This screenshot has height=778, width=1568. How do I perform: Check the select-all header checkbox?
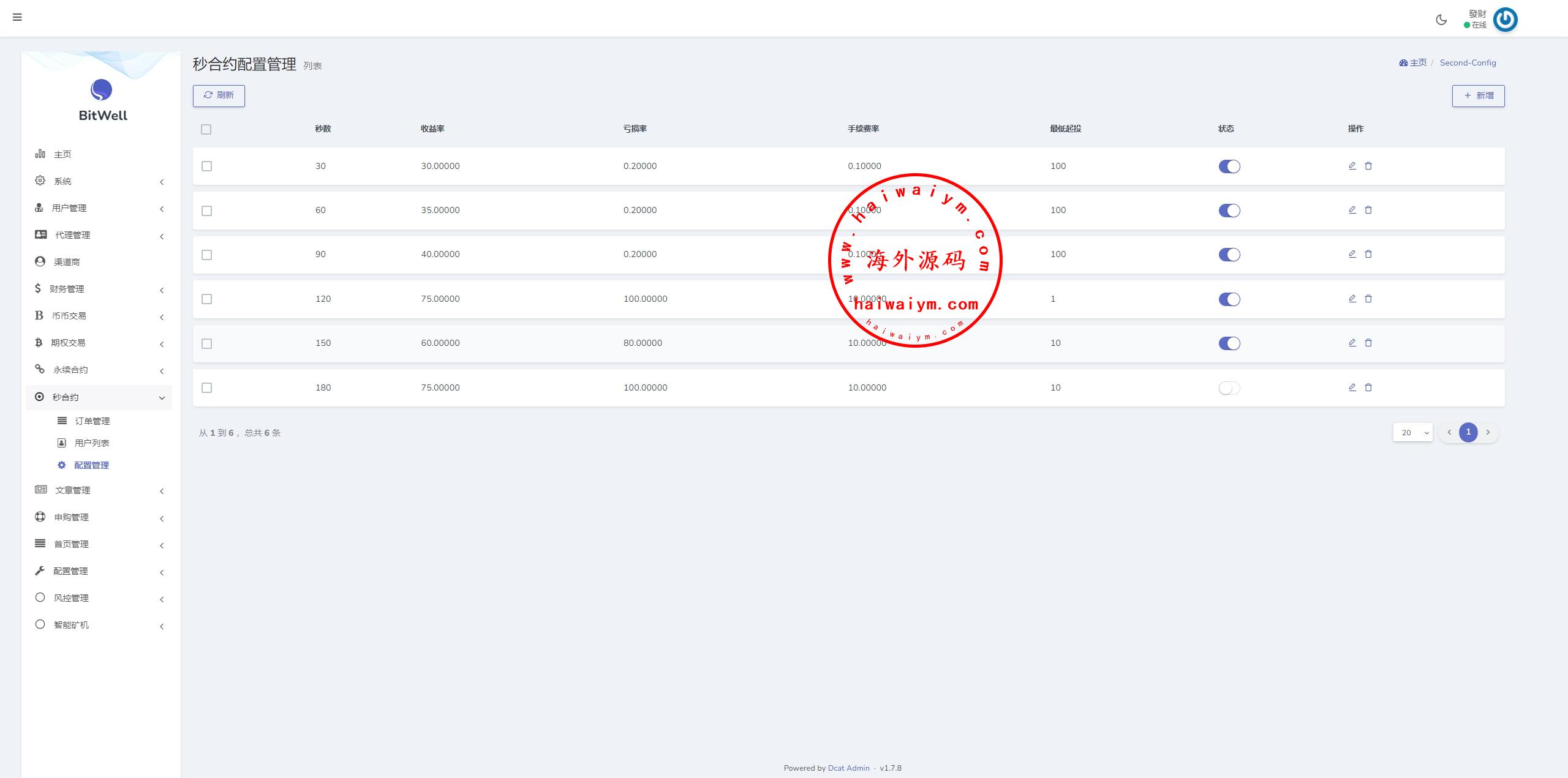pos(206,129)
